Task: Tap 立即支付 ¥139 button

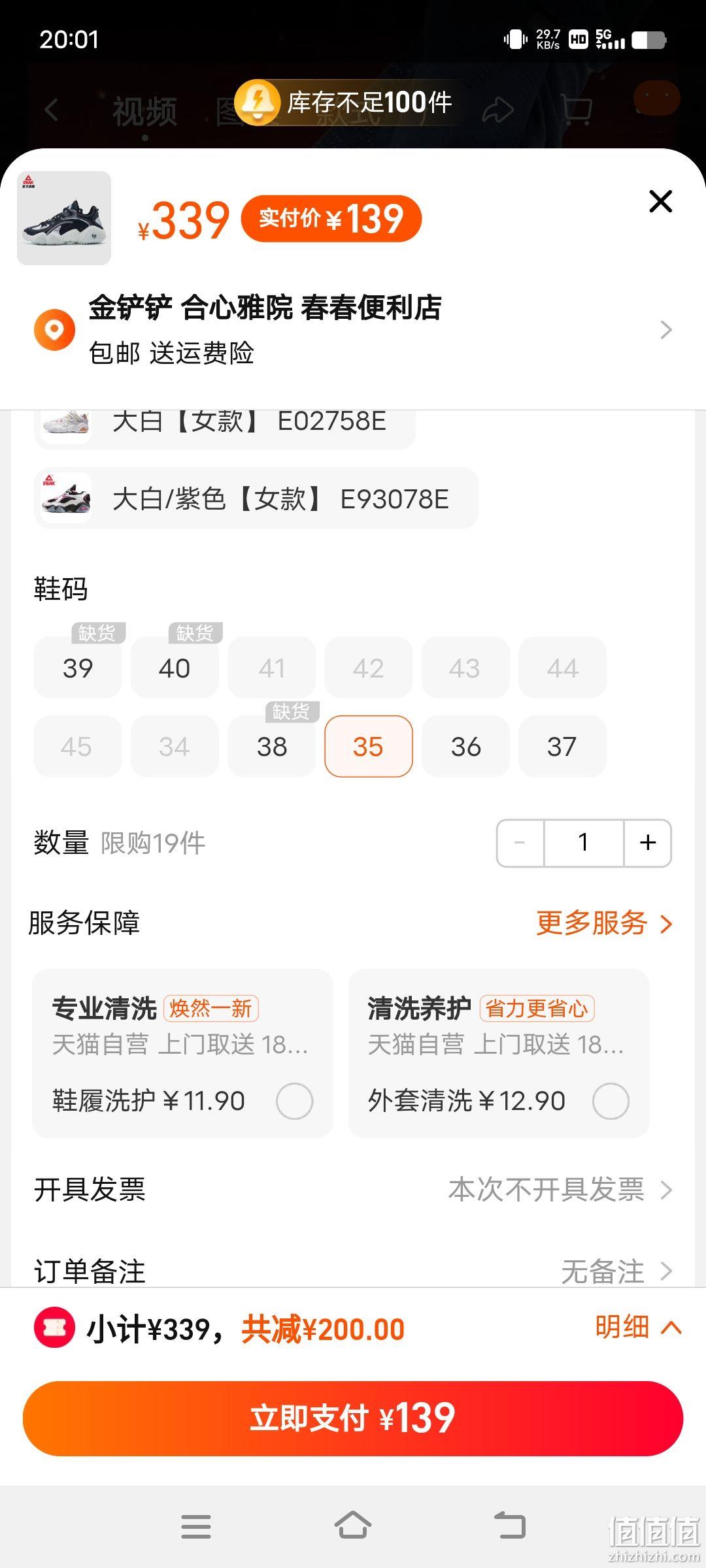Action: (353, 1418)
